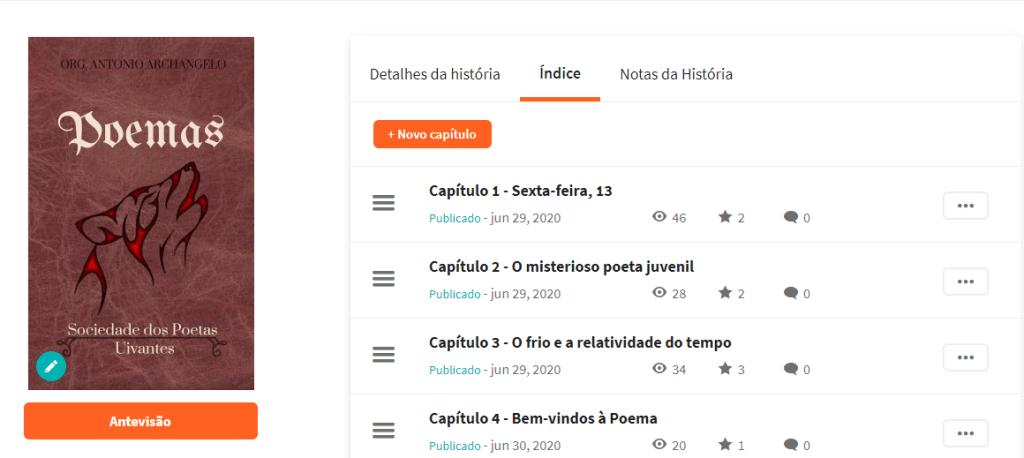Switch to the Detalhes da história tab
Viewport: 1024px width, 458px height.
[435, 74]
